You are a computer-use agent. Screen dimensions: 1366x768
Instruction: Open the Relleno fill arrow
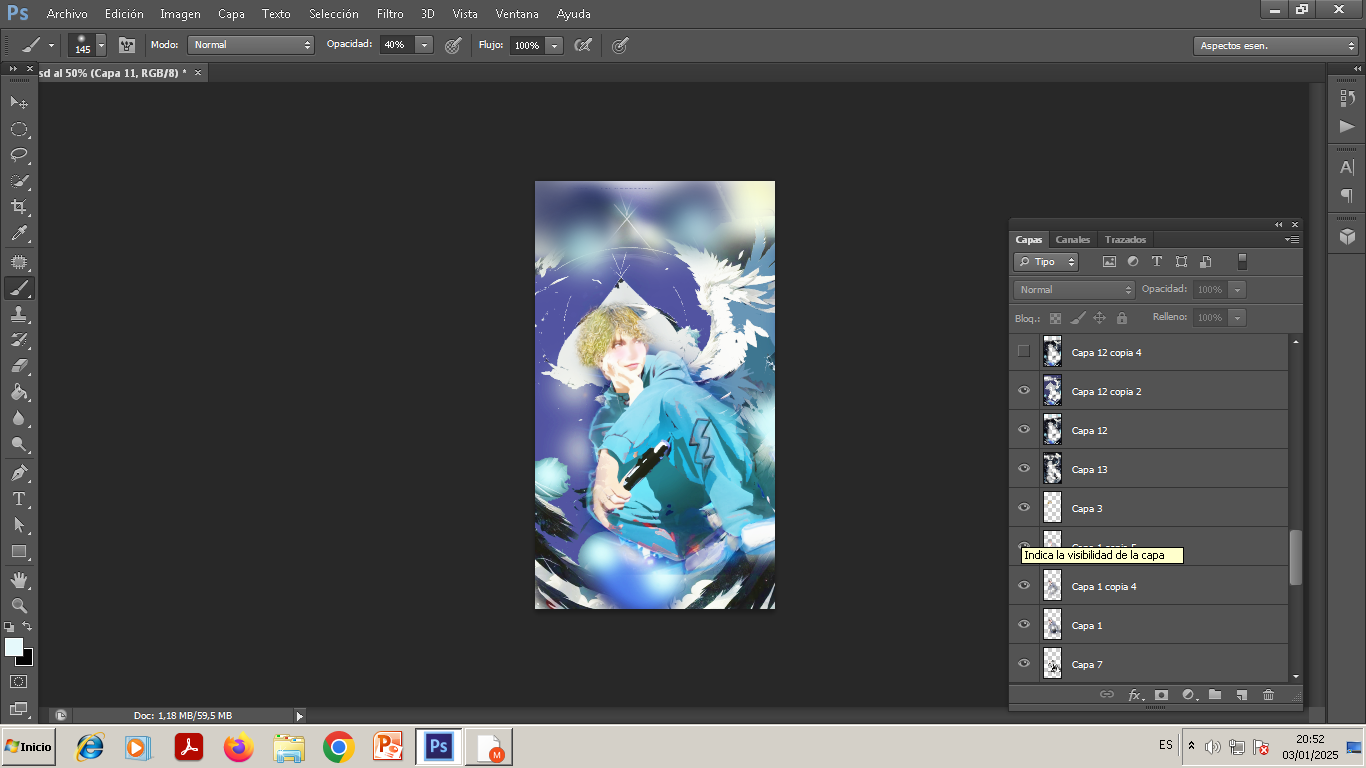1238,318
